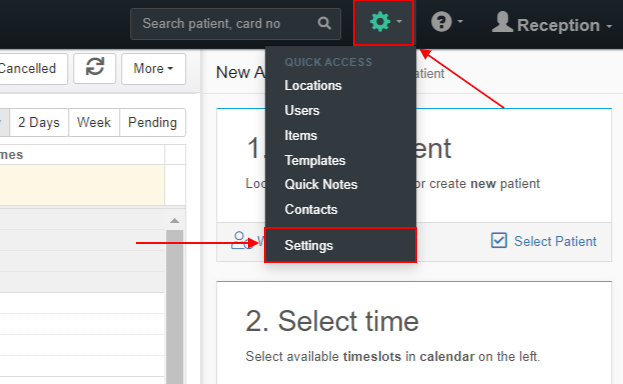
Task: Toggle the Select Patient checkbox icon
Action: tap(499, 240)
